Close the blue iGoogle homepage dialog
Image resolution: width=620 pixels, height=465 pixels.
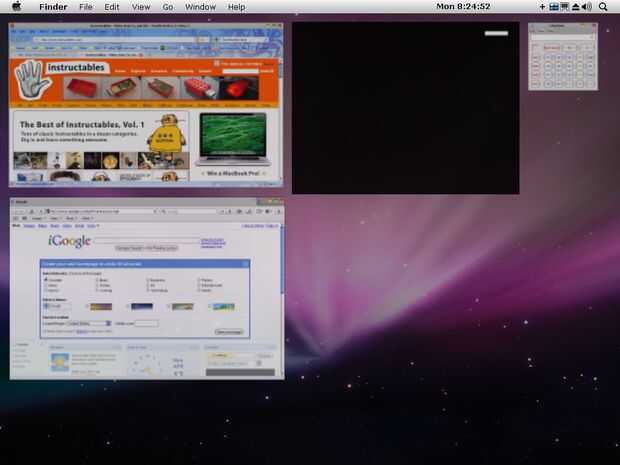tap(246, 263)
